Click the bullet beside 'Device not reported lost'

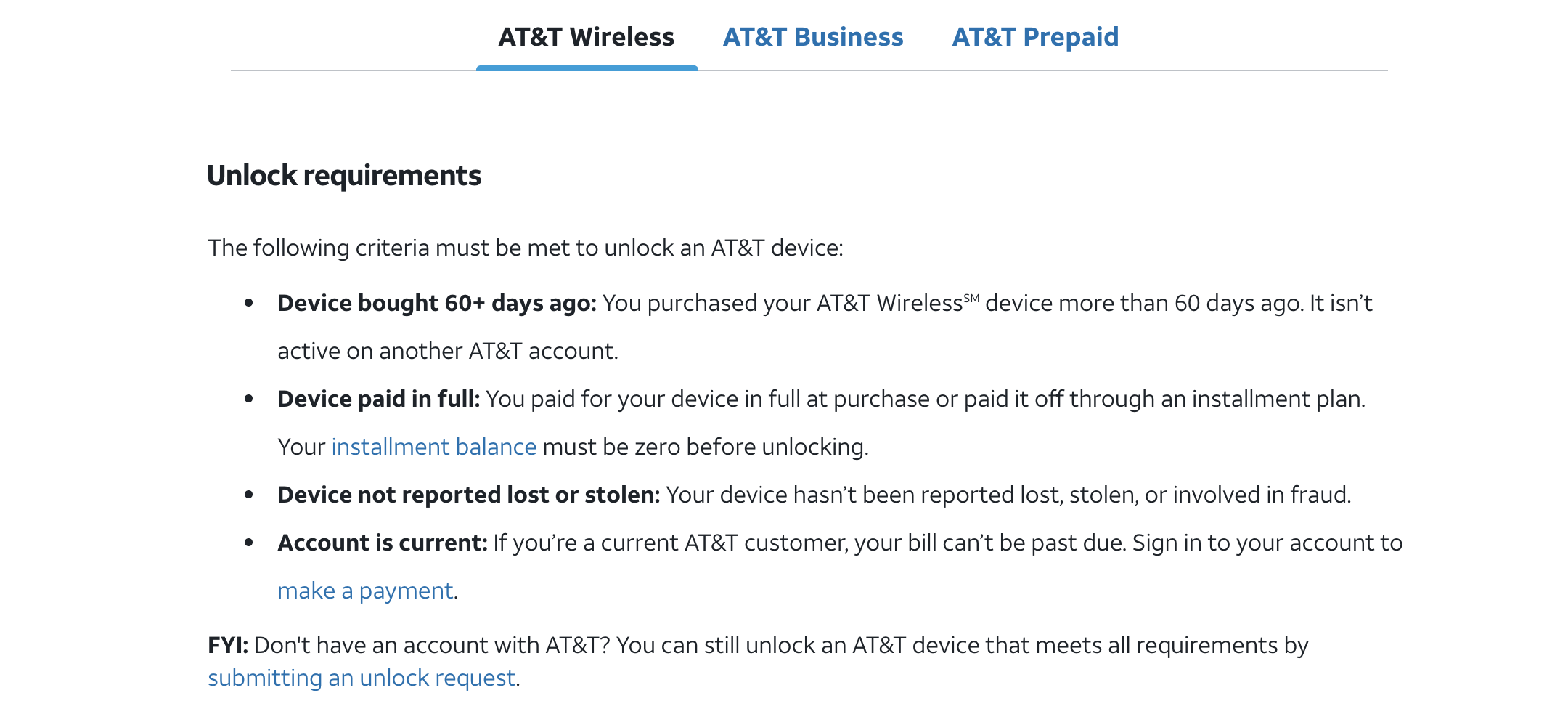pos(249,495)
